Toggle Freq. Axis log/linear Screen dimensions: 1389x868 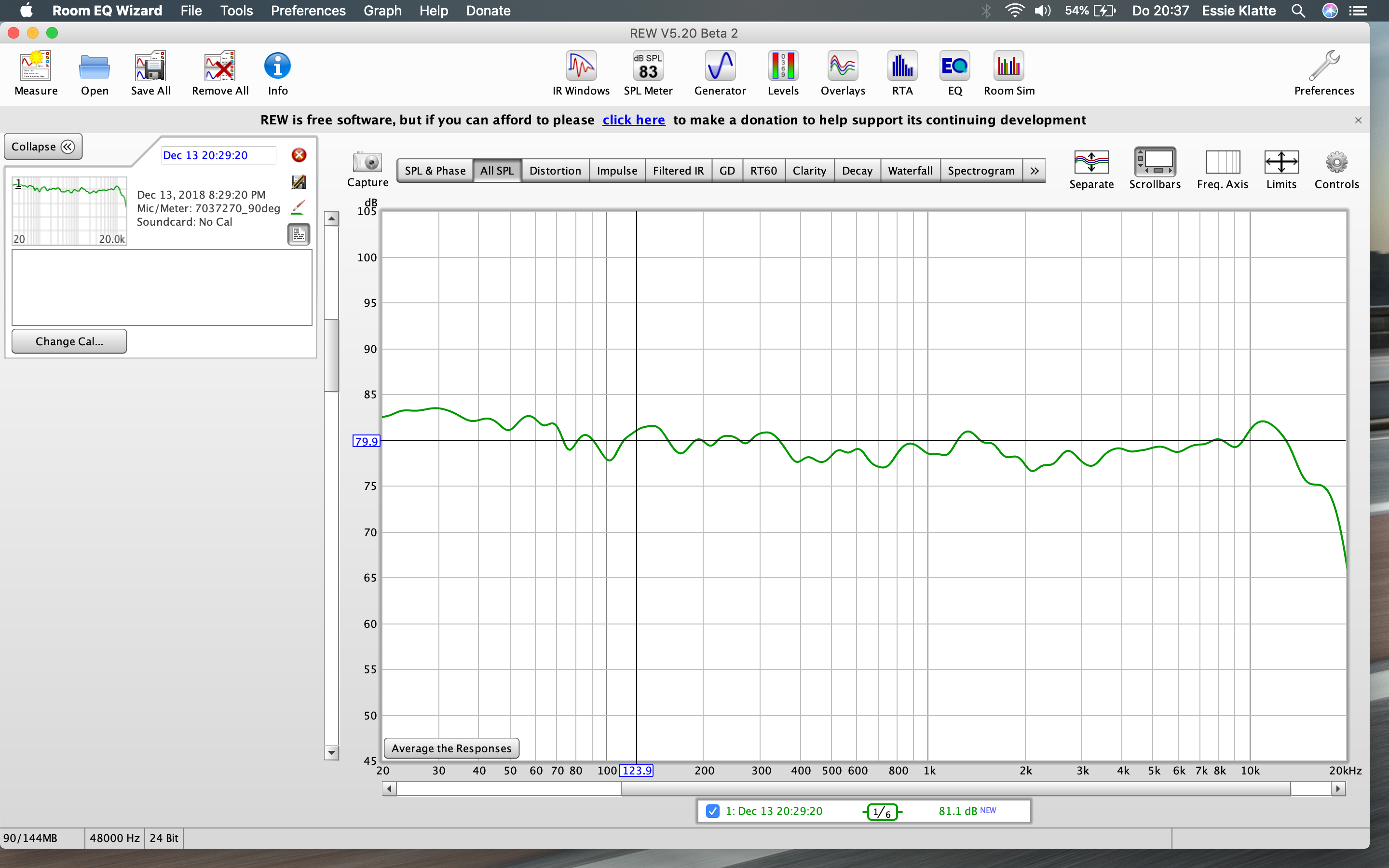[x=1223, y=169]
